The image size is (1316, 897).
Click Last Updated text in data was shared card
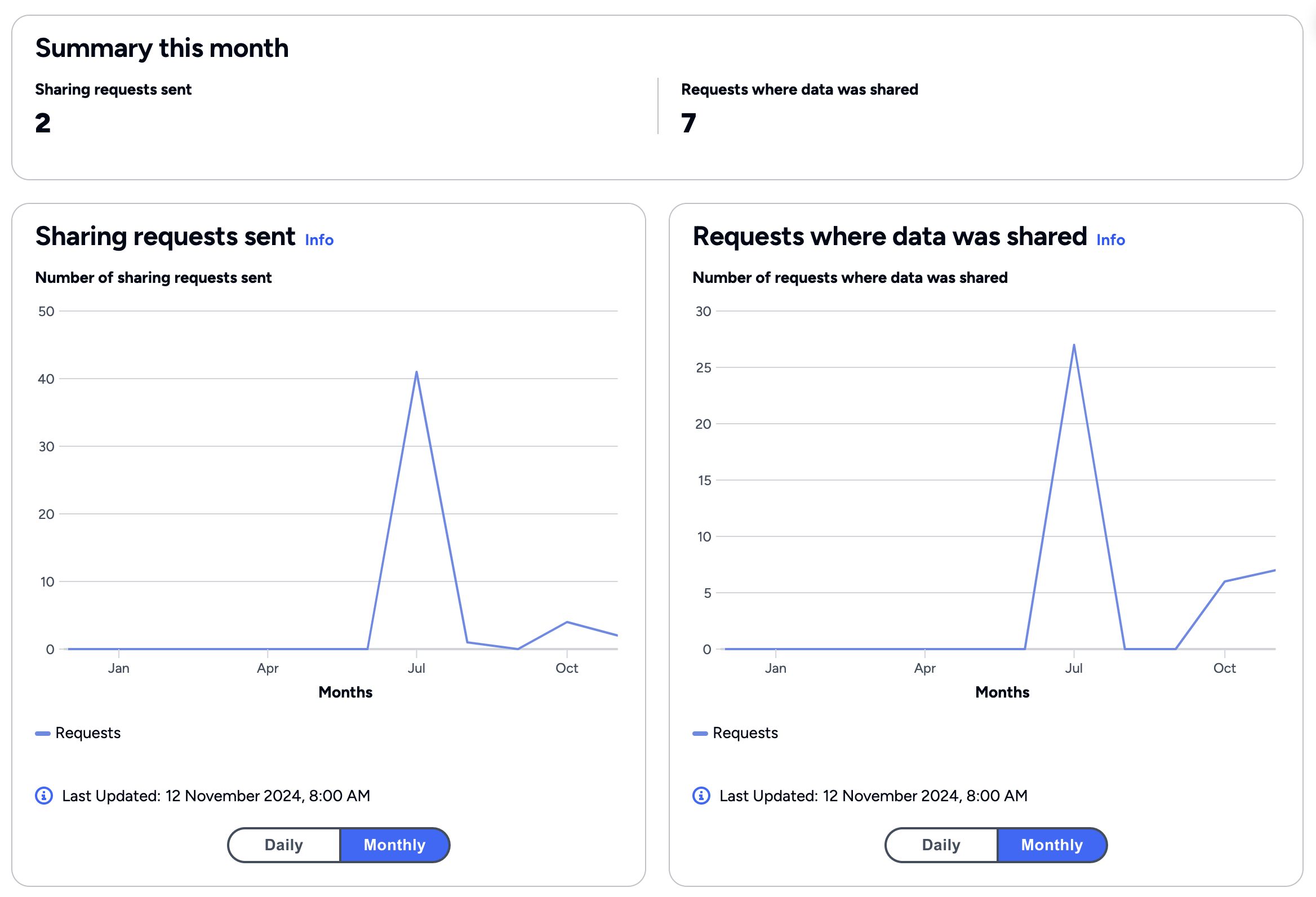pos(873,796)
